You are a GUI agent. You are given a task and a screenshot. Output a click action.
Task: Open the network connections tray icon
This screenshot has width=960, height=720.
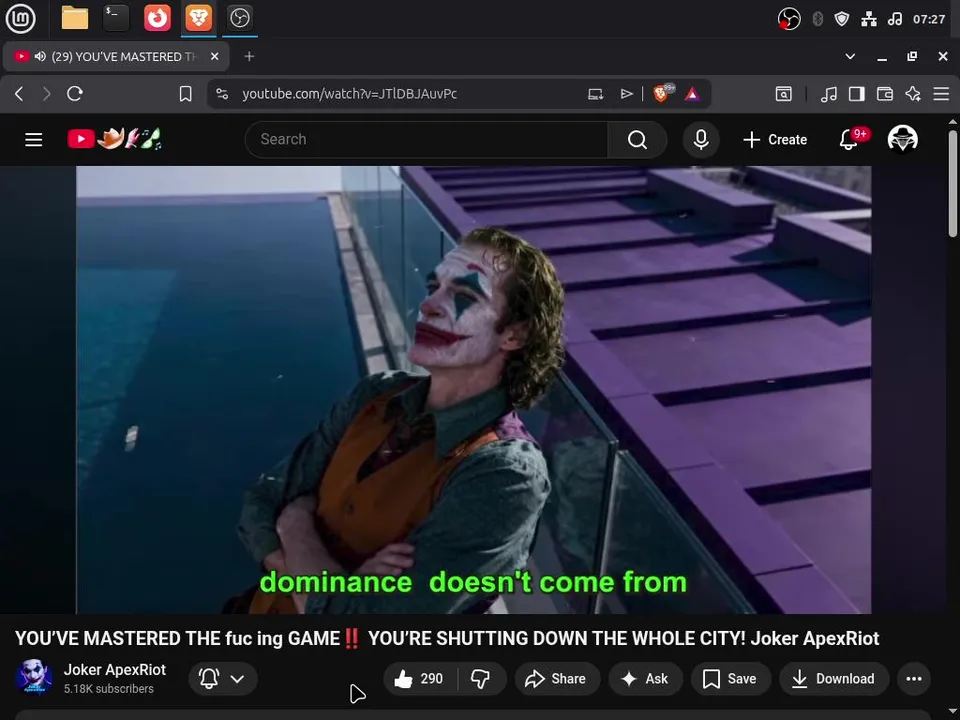click(869, 19)
